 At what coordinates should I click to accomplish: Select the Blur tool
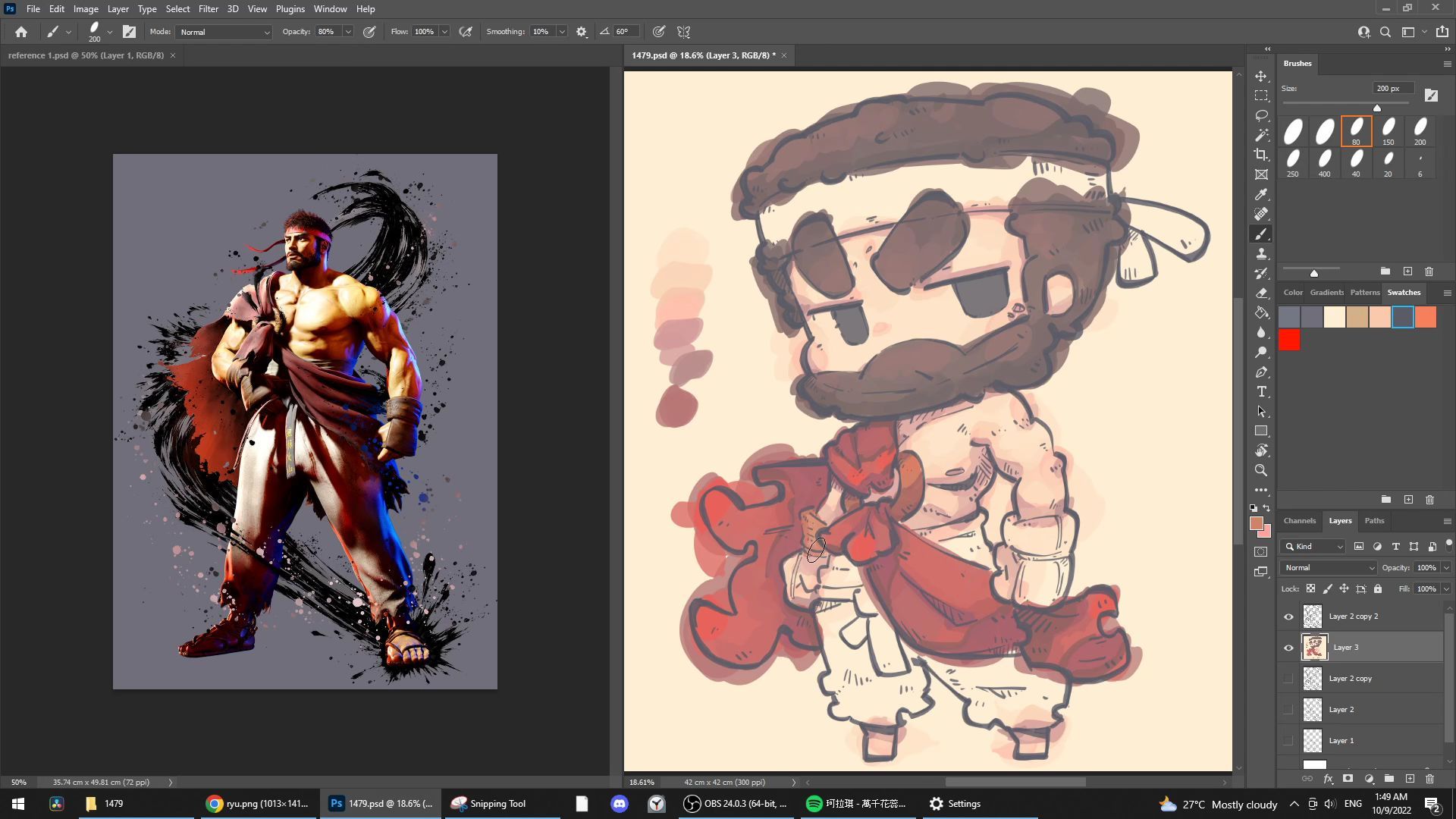(1261, 333)
